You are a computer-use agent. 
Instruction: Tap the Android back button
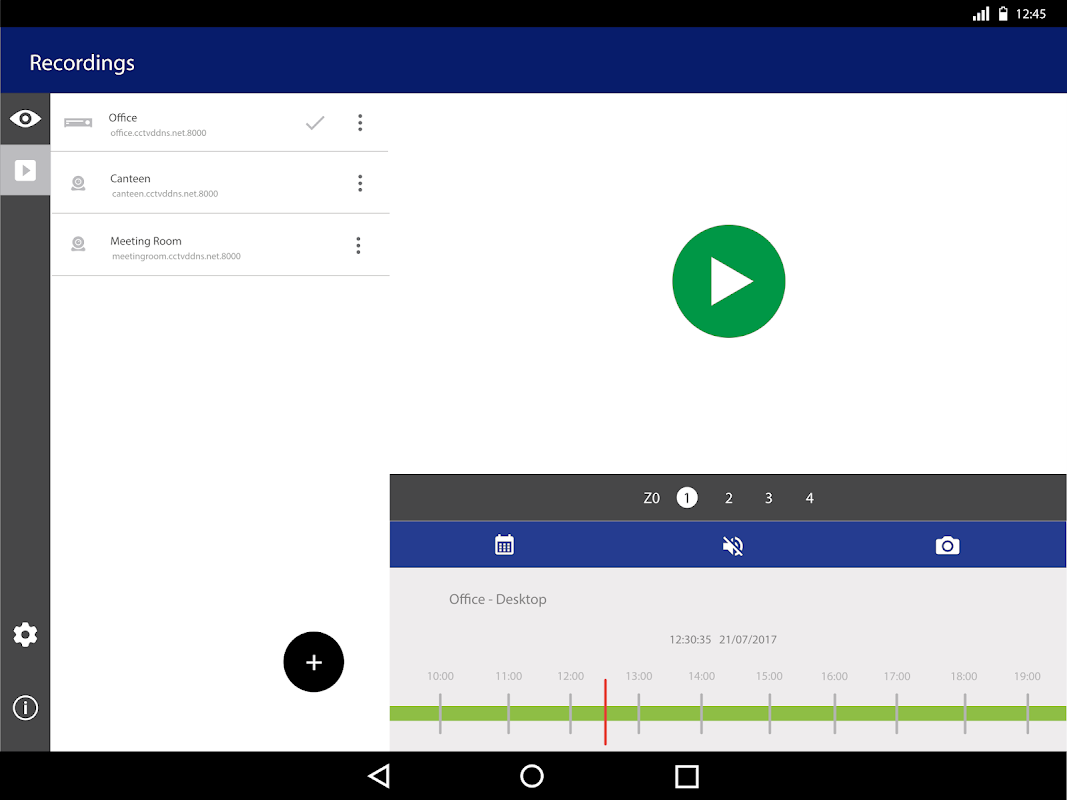click(379, 776)
